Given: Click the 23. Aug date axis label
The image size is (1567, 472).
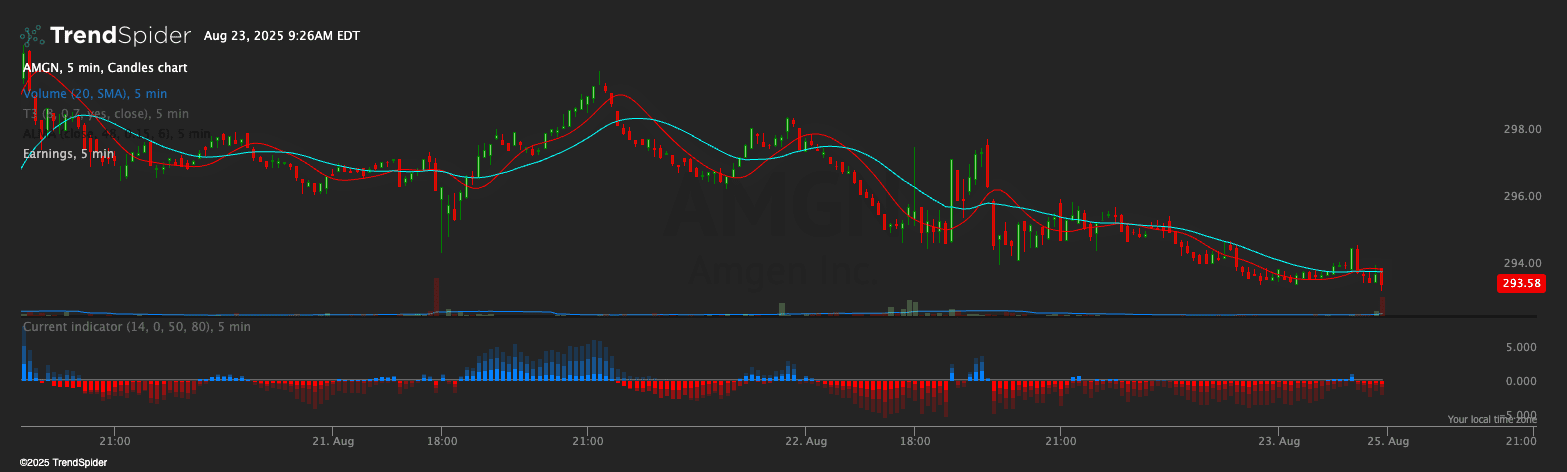Looking at the screenshot, I should coord(1279,441).
